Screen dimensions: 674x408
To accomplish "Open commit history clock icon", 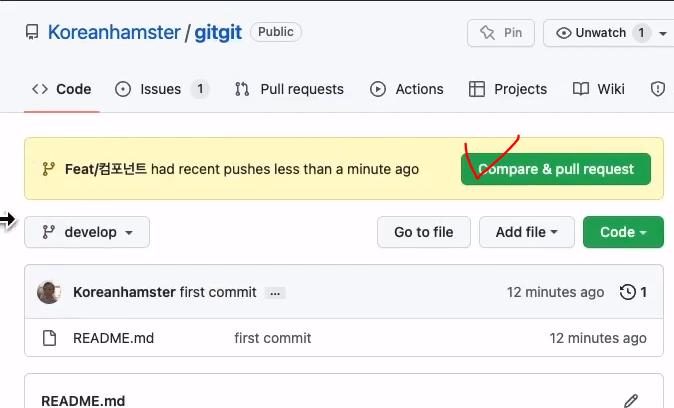I will (628, 292).
